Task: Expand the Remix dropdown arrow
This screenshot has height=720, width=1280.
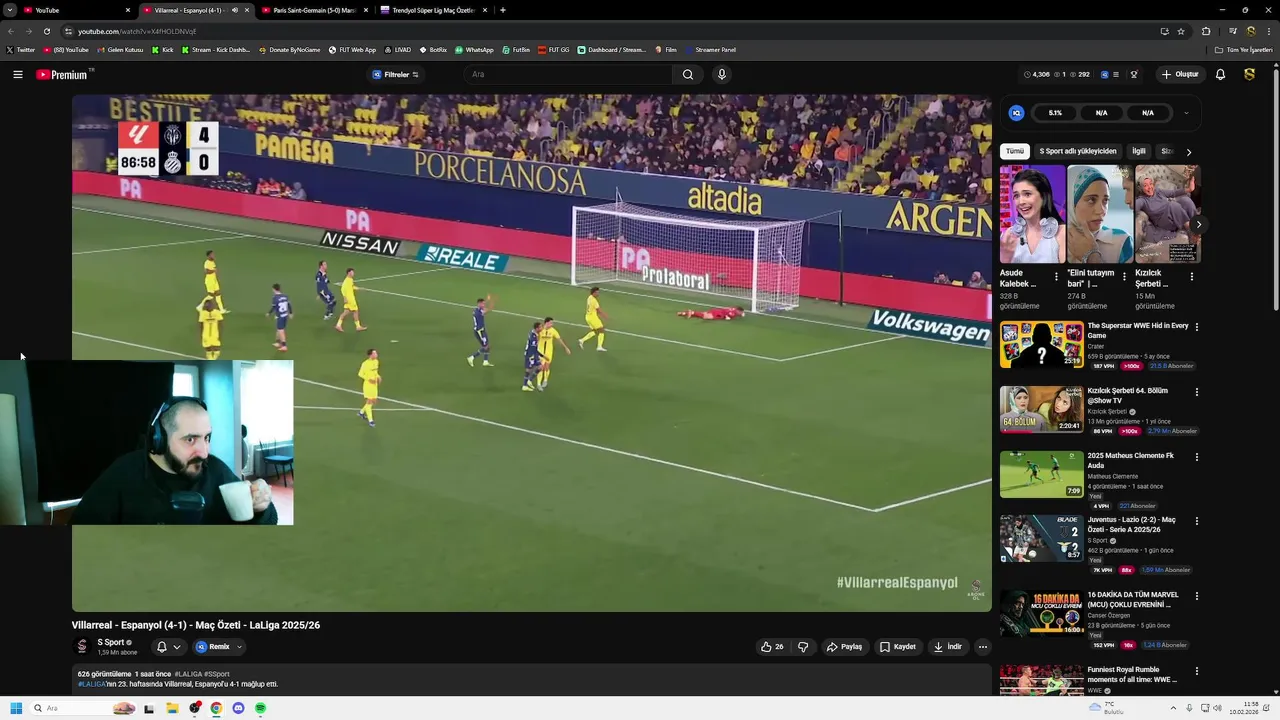Action: tap(239, 647)
